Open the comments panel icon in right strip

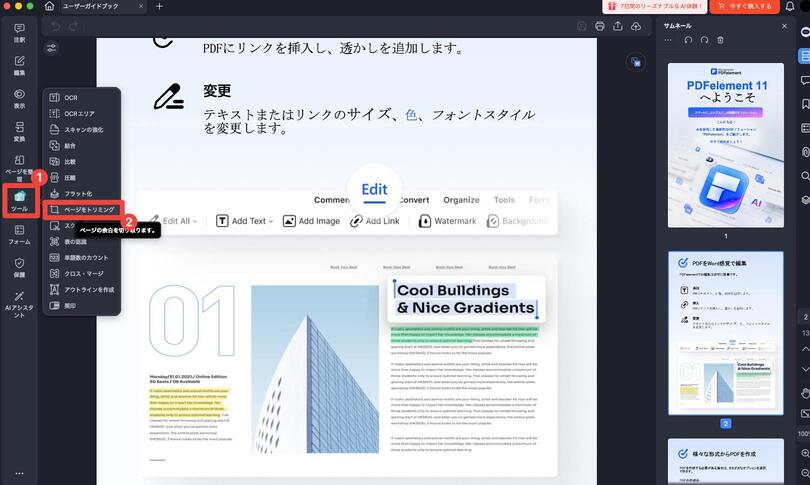tap(805, 81)
